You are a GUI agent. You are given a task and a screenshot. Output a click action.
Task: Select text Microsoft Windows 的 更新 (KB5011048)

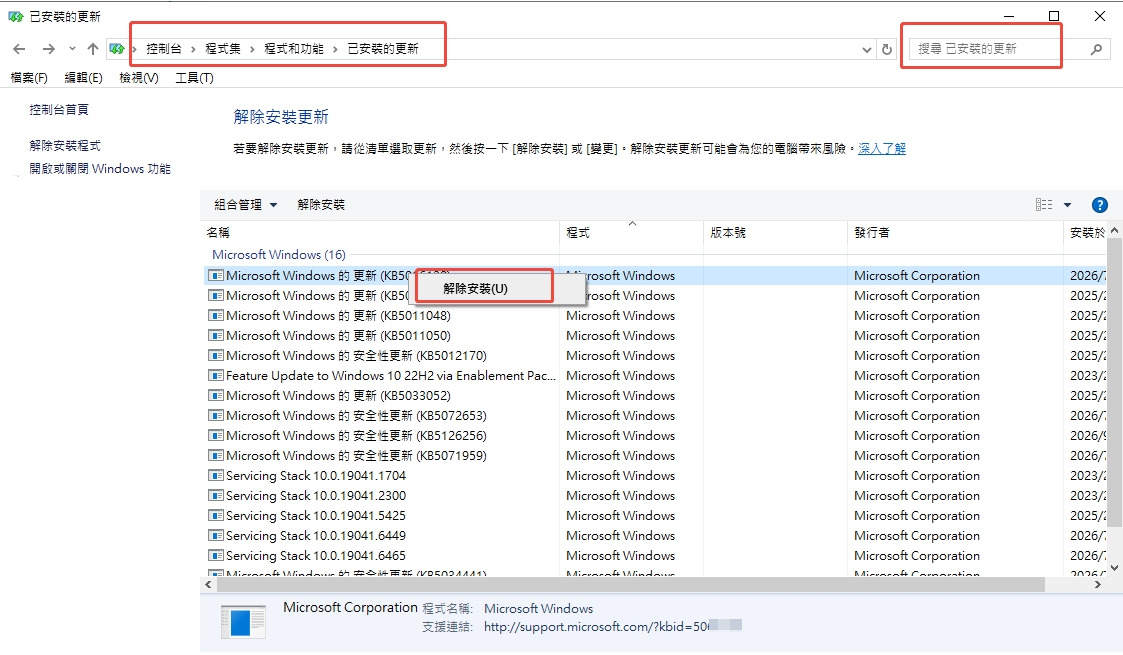pos(338,316)
